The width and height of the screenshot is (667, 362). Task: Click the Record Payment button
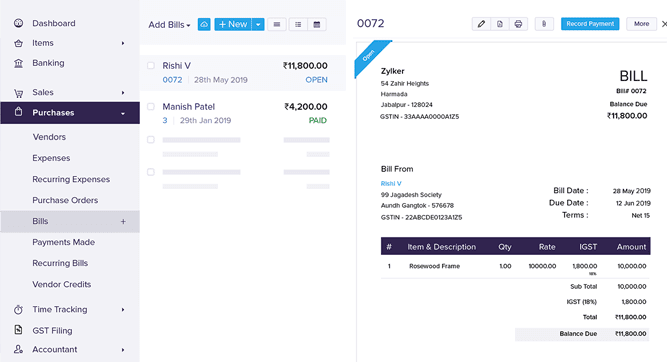coord(590,24)
